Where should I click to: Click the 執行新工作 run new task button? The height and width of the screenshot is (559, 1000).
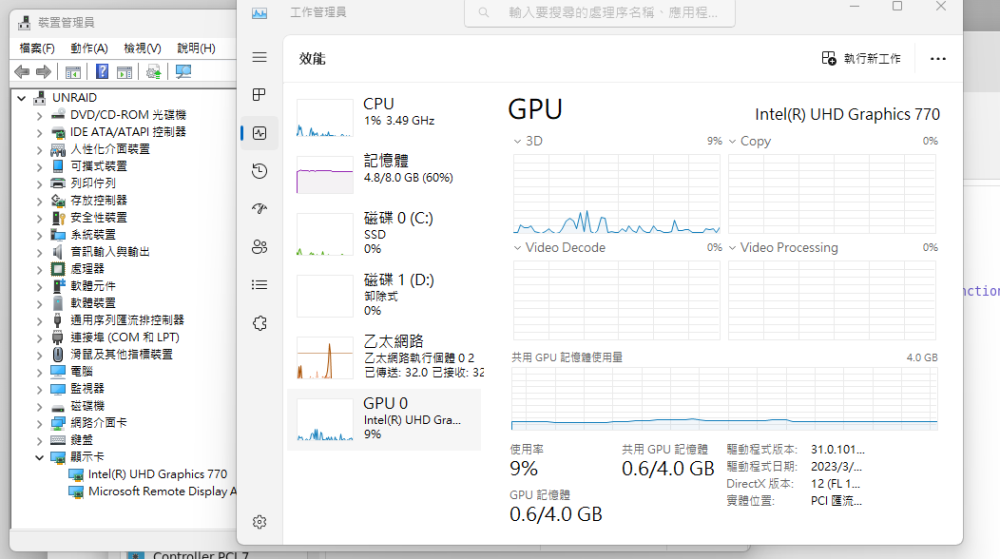pos(861,59)
